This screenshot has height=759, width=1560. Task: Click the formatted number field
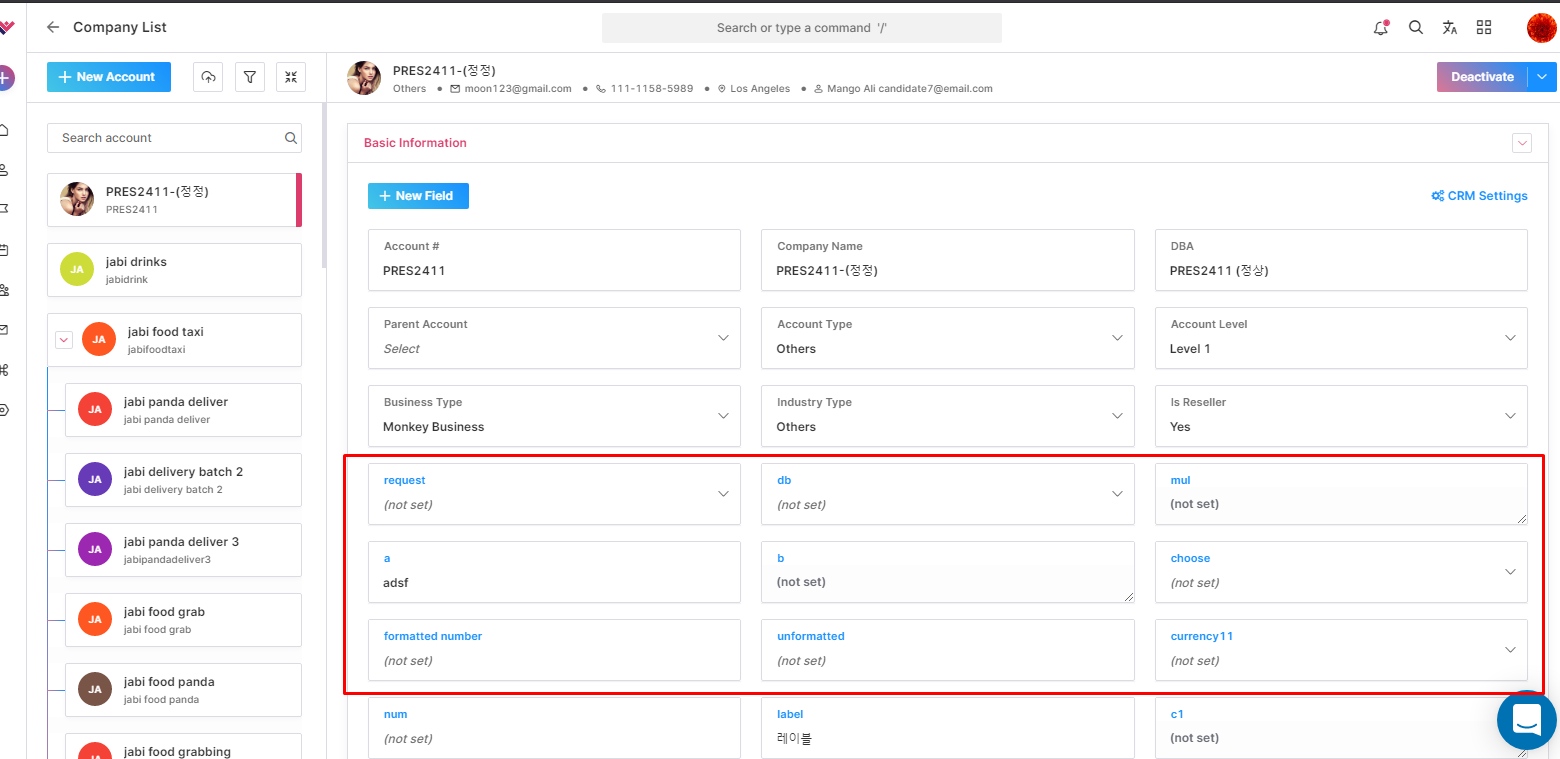coord(554,650)
